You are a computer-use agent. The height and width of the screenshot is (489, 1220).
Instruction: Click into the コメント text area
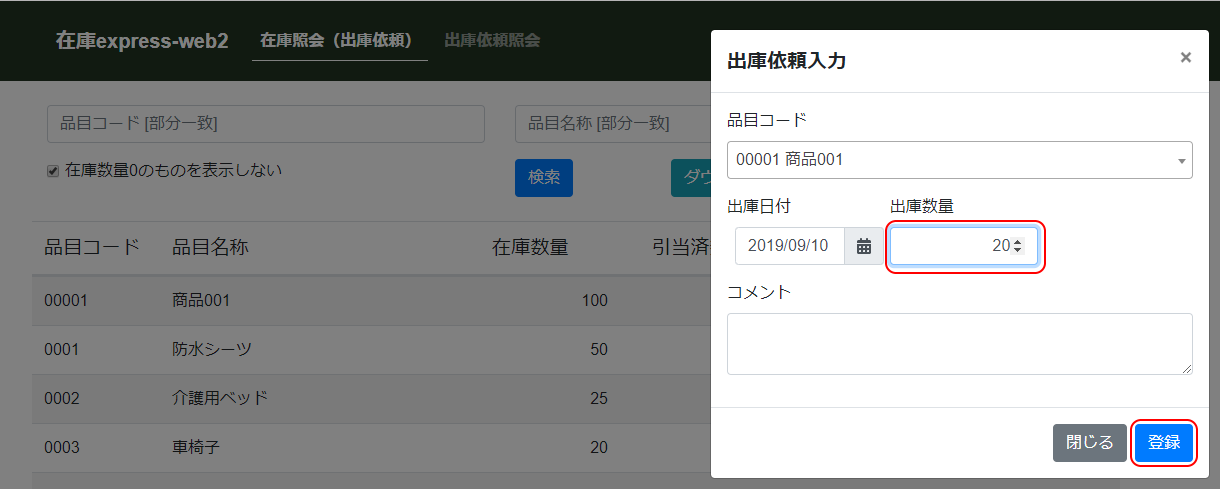[959, 343]
